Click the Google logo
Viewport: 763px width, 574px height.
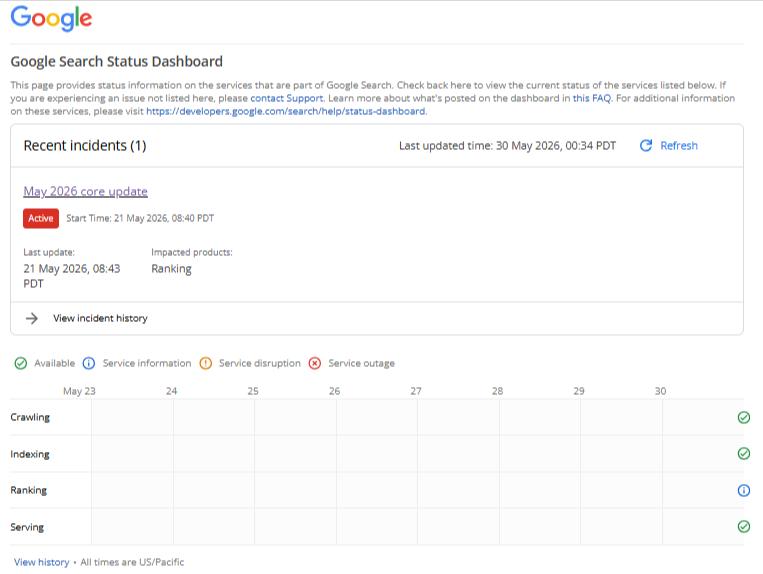(x=51, y=18)
